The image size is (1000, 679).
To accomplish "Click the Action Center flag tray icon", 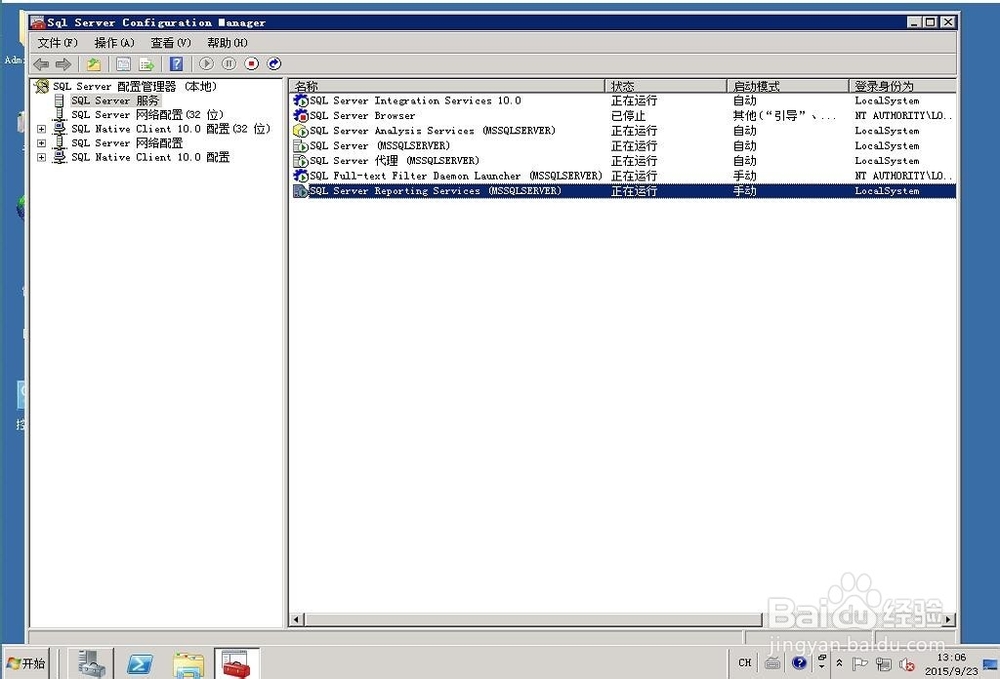I will (860, 664).
